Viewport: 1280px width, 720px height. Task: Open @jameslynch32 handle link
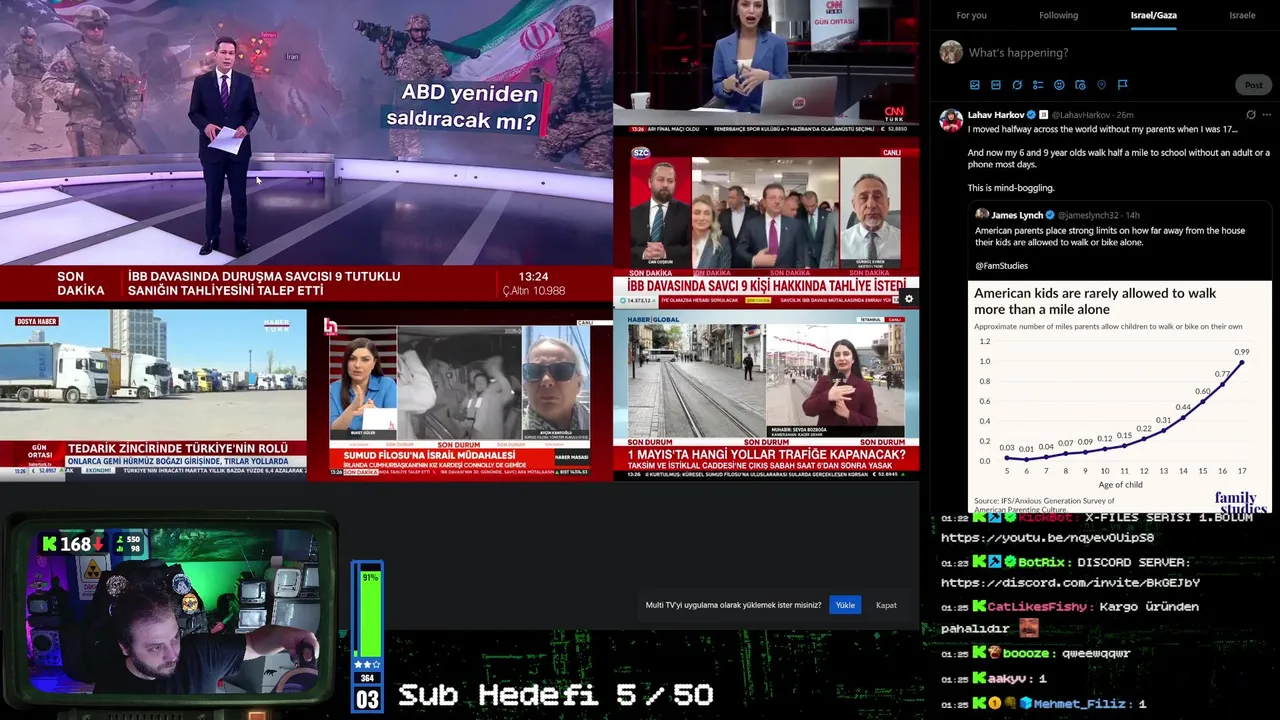(1089, 215)
